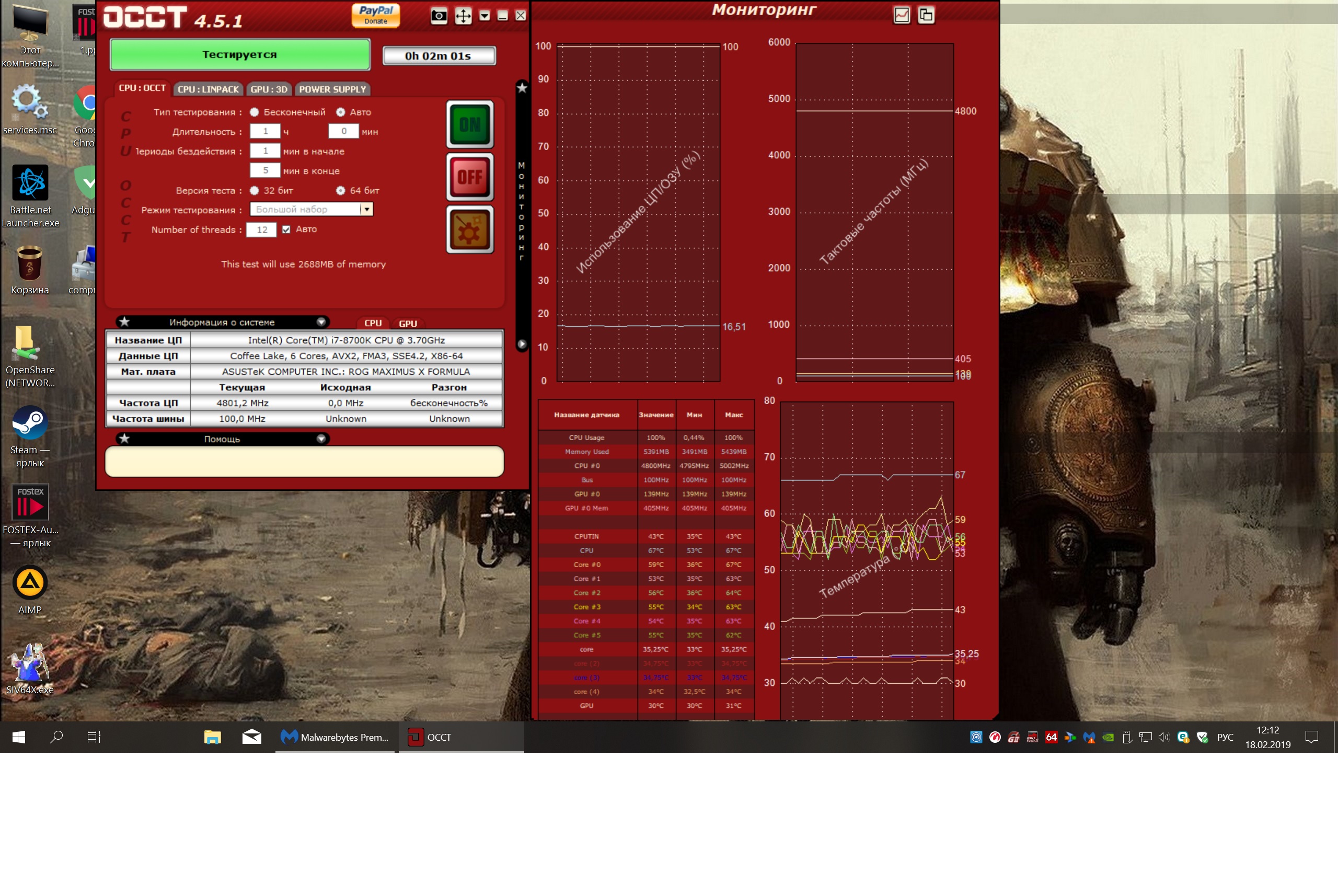1338x896 pixels.
Task: Switch to the CPU : LINPACK tab
Action: click(x=208, y=89)
